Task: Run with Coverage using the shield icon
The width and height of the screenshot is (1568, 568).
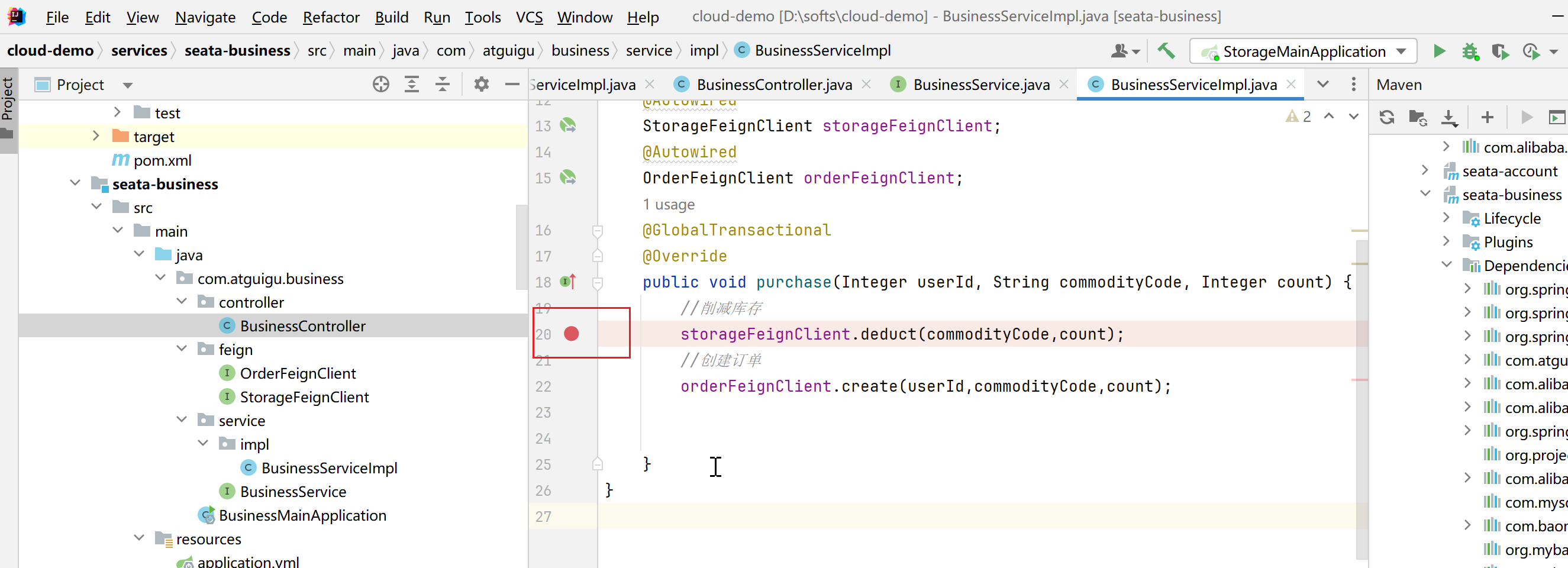Action: 1501,51
